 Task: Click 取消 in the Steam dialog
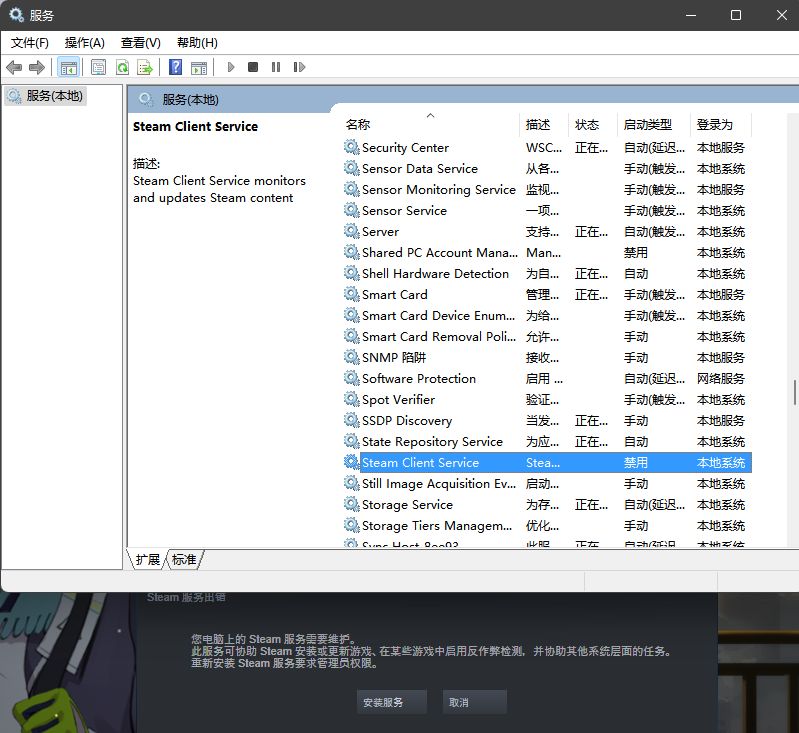point(474,702)
